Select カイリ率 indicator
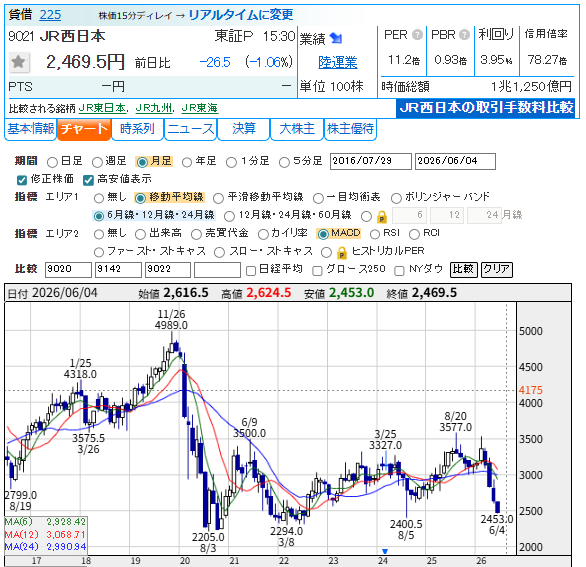 click(263, 234)
